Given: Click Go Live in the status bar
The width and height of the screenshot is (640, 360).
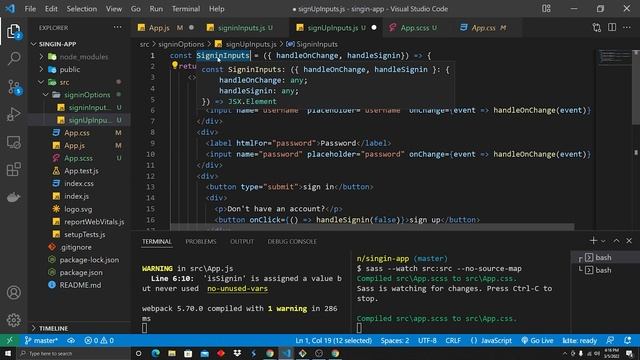Looking at the screenshot, I should tap(537, 340).
